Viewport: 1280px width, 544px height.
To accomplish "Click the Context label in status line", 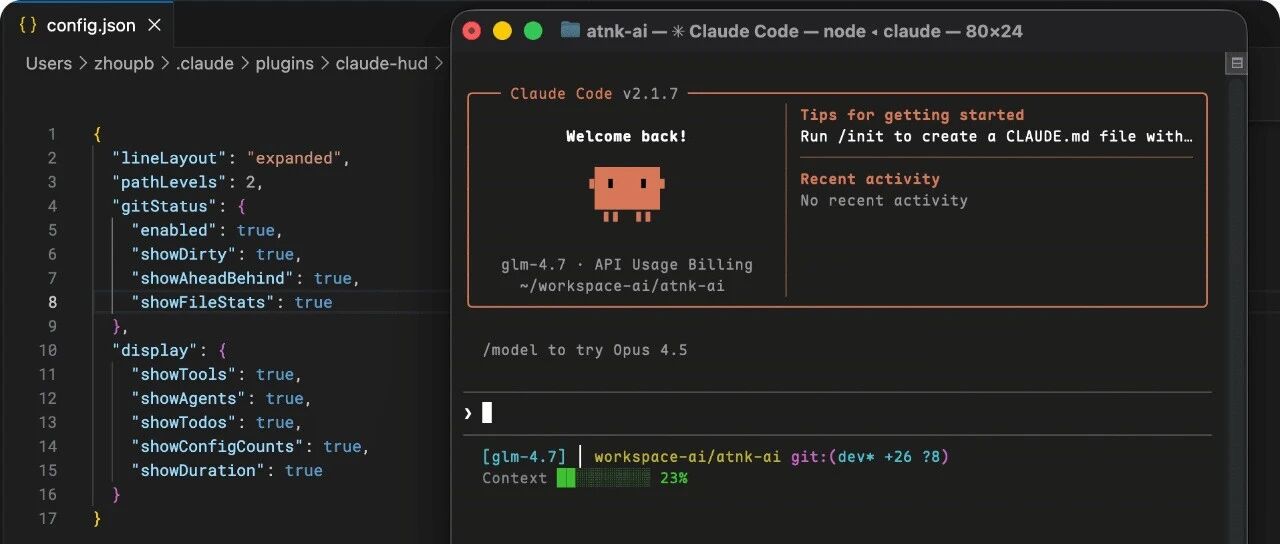I will (514, 479).
